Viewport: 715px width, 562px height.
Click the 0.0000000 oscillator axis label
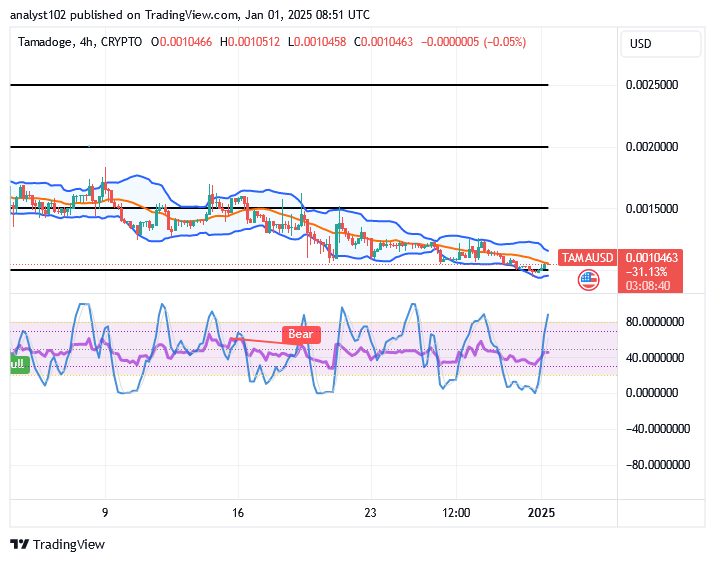(652, 393)
